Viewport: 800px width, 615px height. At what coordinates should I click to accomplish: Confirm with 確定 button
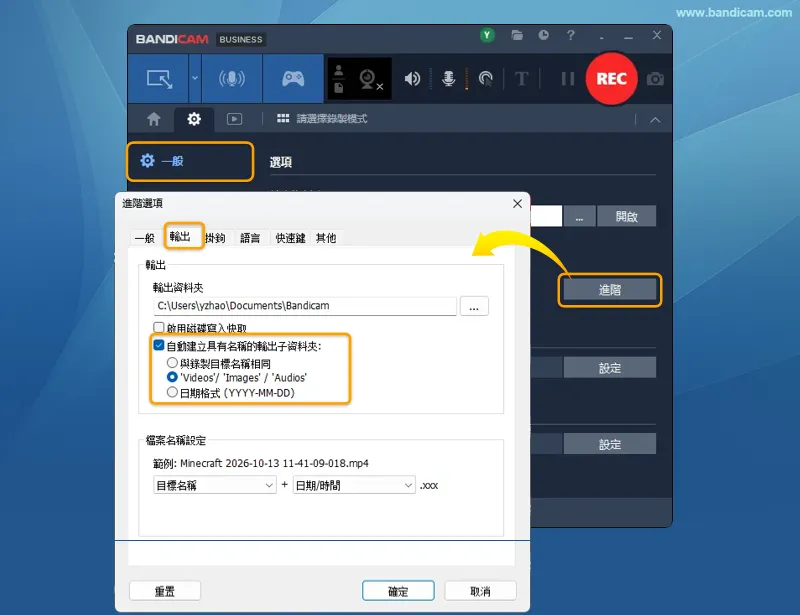[398, 591]
